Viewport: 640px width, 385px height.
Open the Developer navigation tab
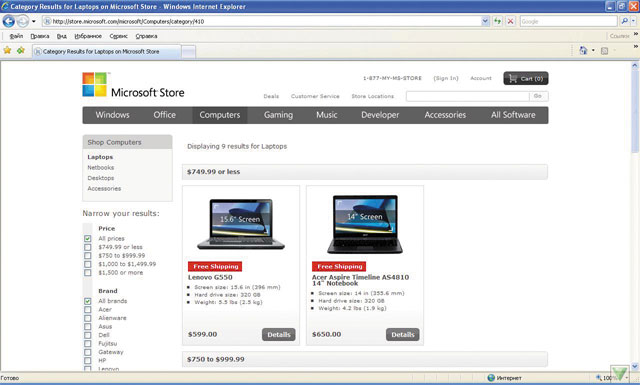(x=380, y=115)
